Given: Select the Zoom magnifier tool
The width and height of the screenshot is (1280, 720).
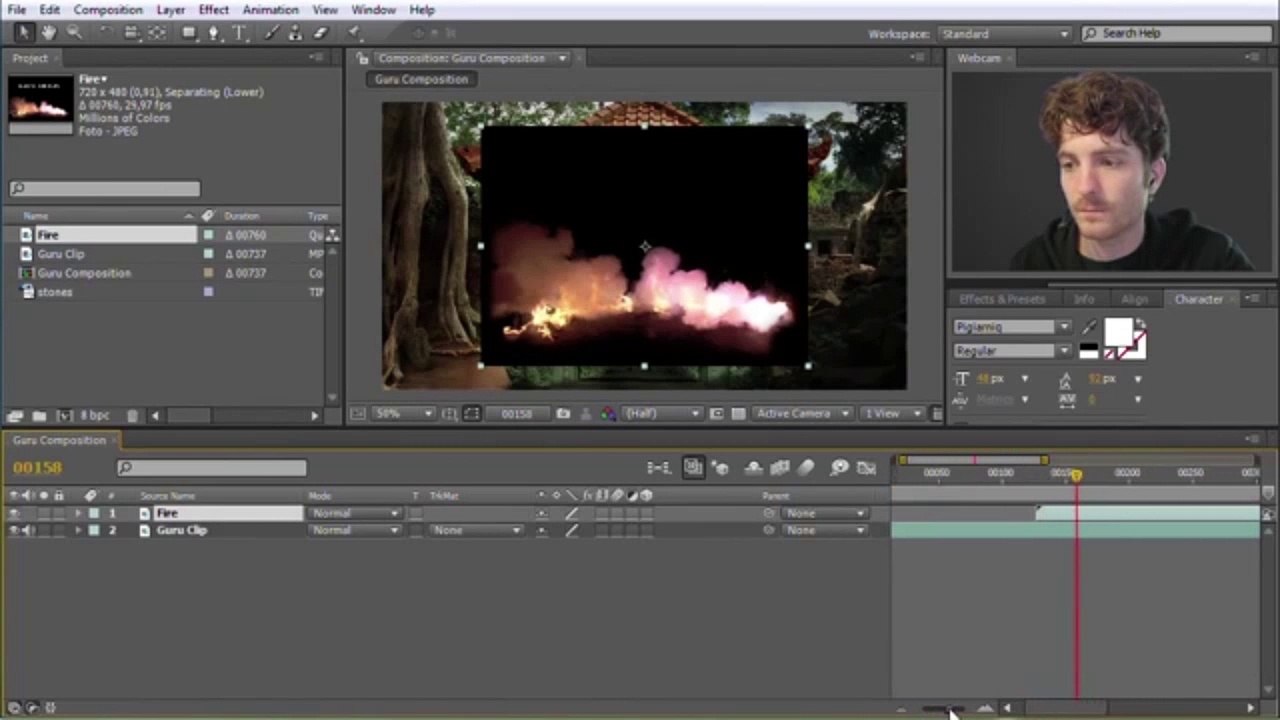Looking at the screenshot, I should (73, 33).
